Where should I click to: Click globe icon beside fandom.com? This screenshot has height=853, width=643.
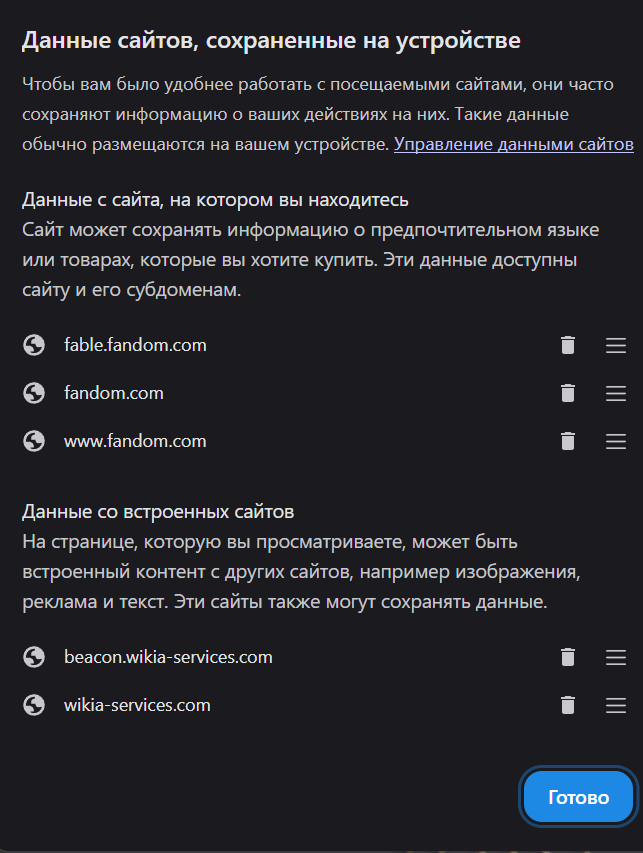click(34, 393)
